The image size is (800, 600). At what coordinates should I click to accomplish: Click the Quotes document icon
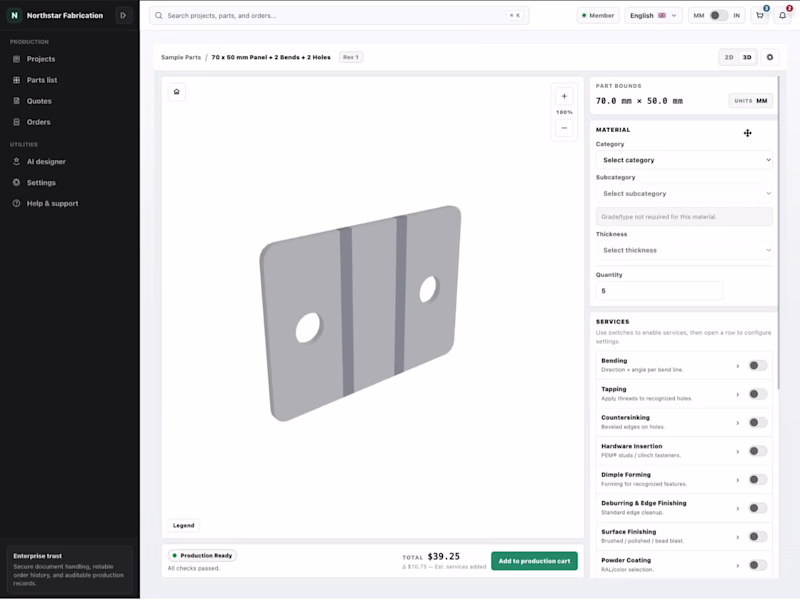(16, 101)
